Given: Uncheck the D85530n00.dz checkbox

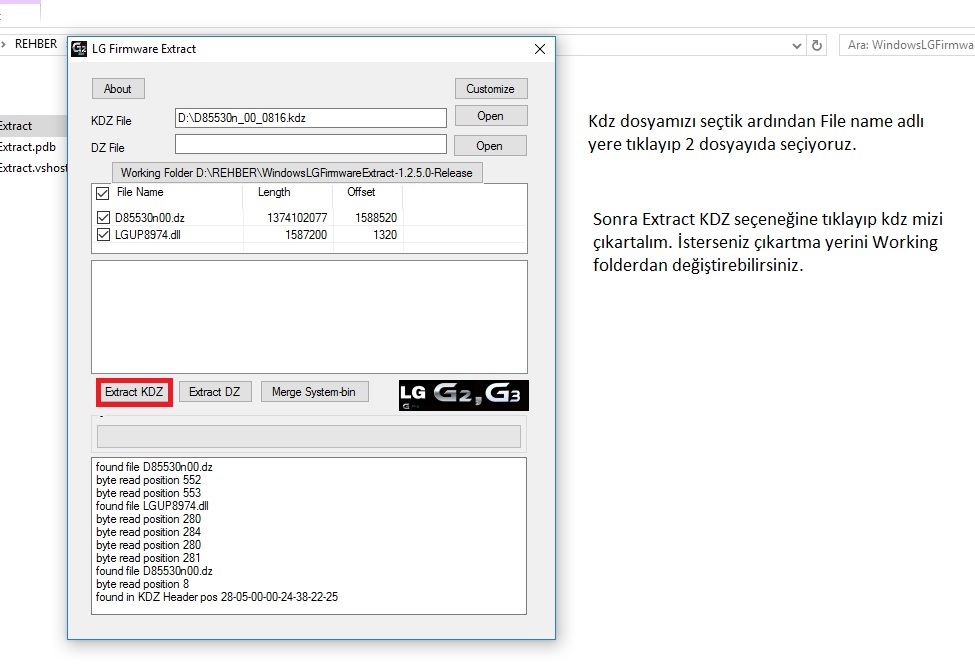Looking at the screenshot, I should (103, 218).
